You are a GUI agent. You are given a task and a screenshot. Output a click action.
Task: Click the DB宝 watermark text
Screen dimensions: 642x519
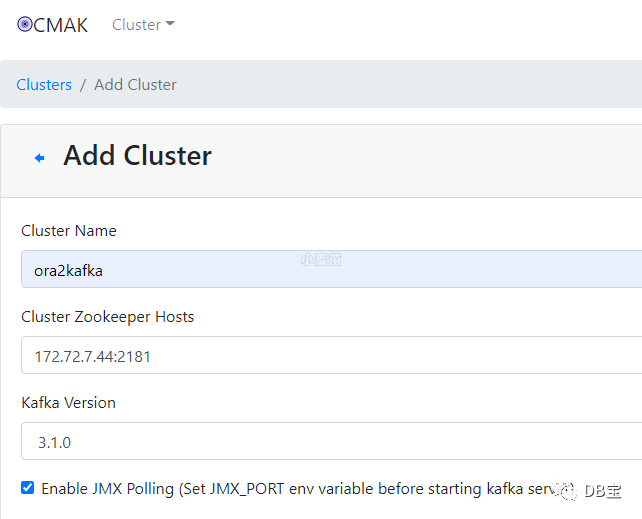pos(604,490)
